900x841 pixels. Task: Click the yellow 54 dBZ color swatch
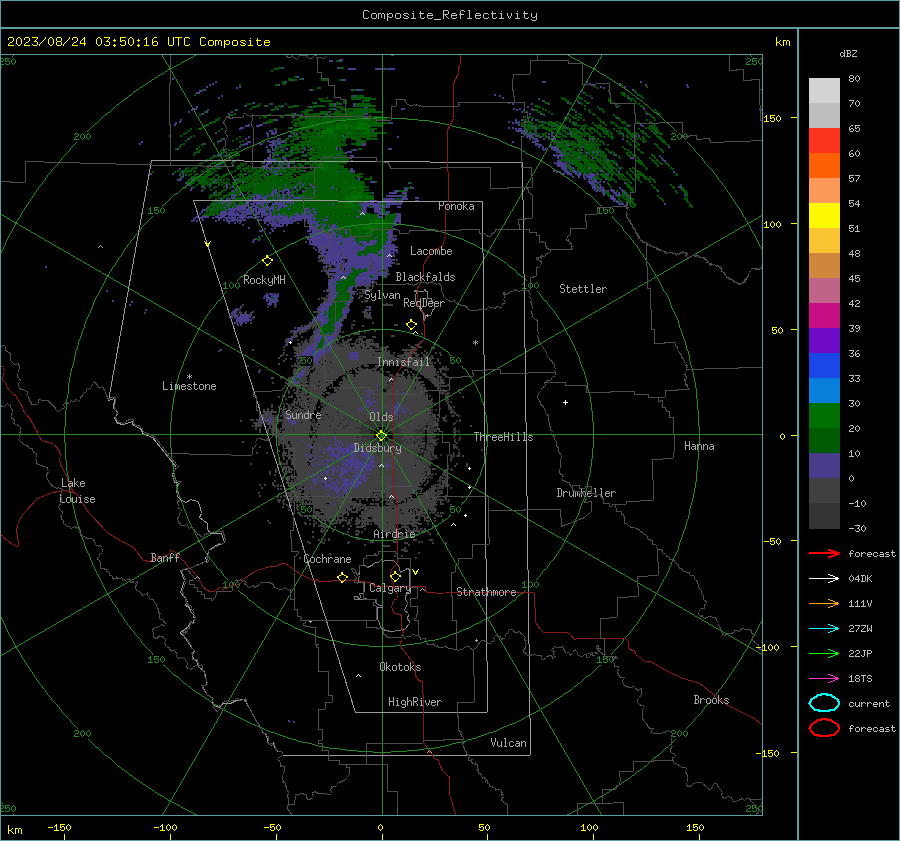[824, 215]
